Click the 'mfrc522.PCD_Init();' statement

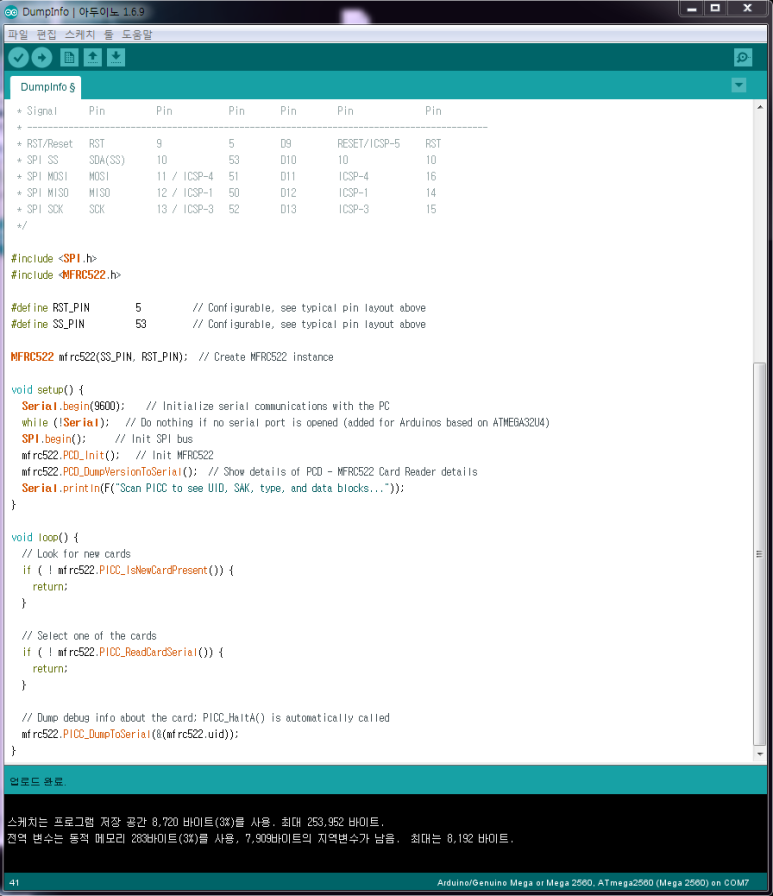pos(70,455)
